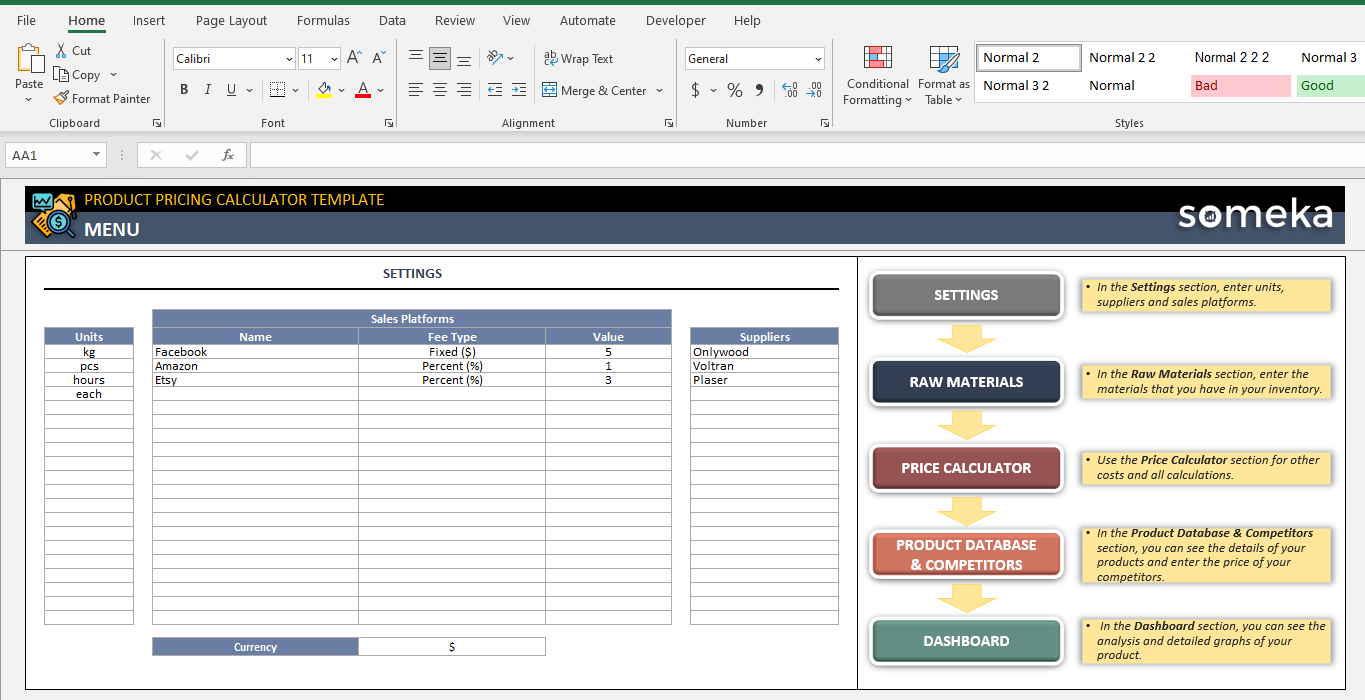Select the Wrap Text command
Viewport: 1365px width, 700px height.
coord(578,58)
